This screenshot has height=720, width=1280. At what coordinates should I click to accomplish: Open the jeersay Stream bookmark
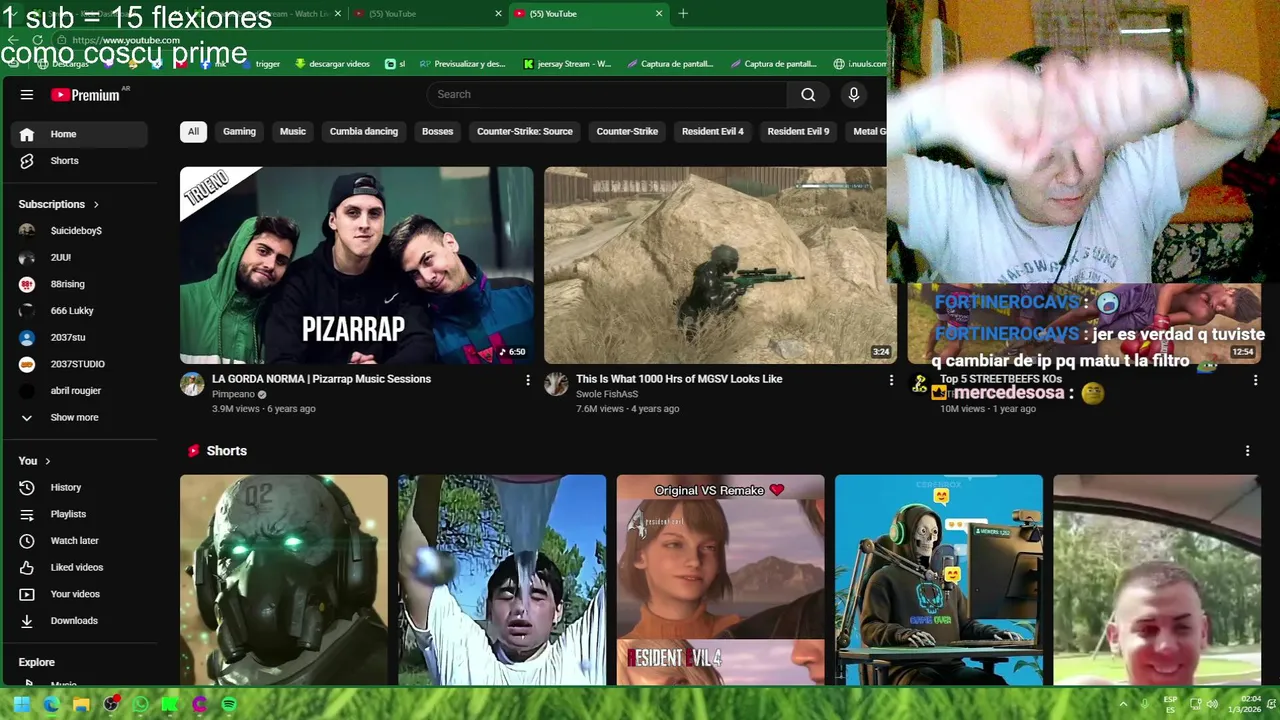(567, 64)
